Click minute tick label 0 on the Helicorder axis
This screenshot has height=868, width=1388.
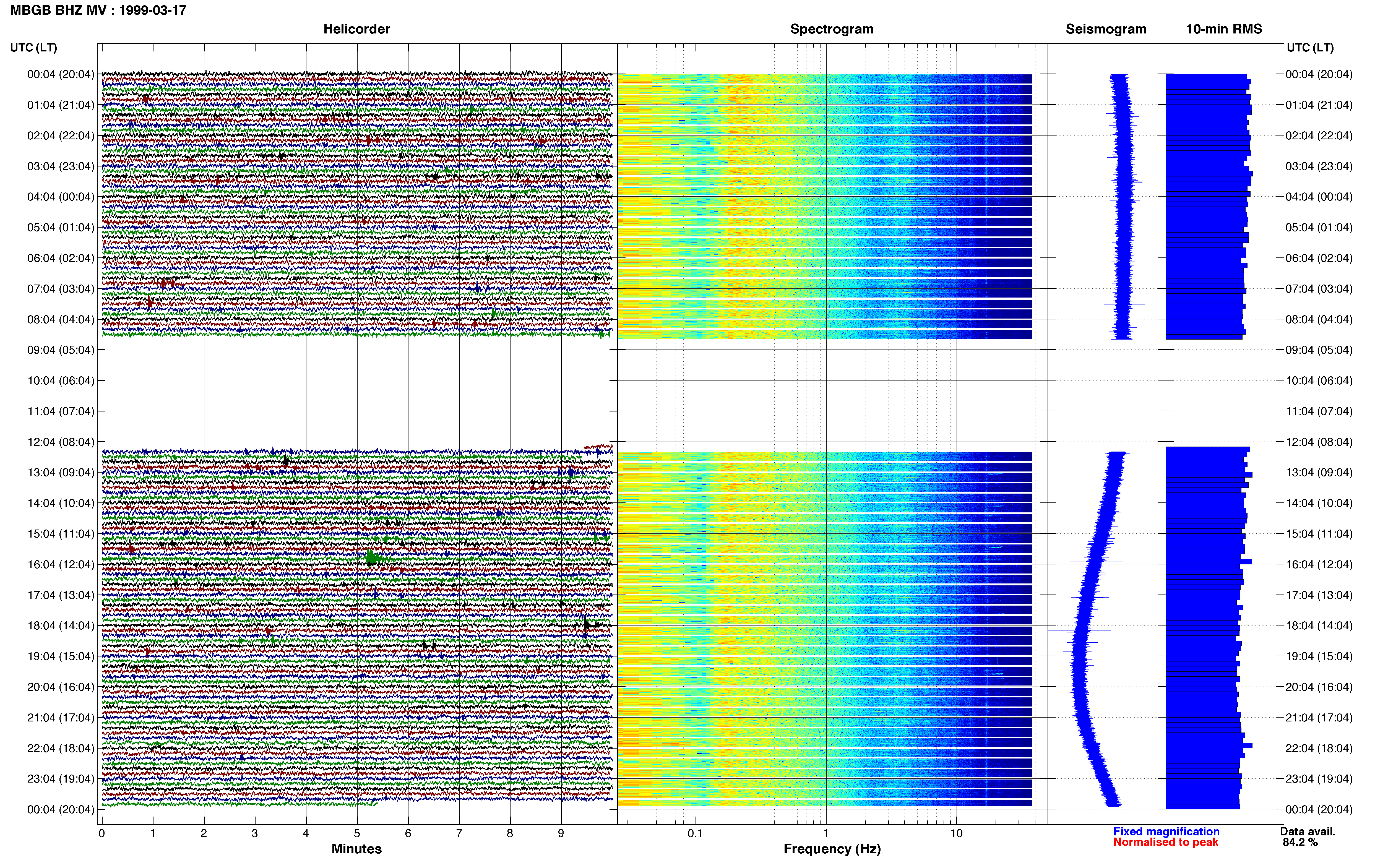click(101, 833)
